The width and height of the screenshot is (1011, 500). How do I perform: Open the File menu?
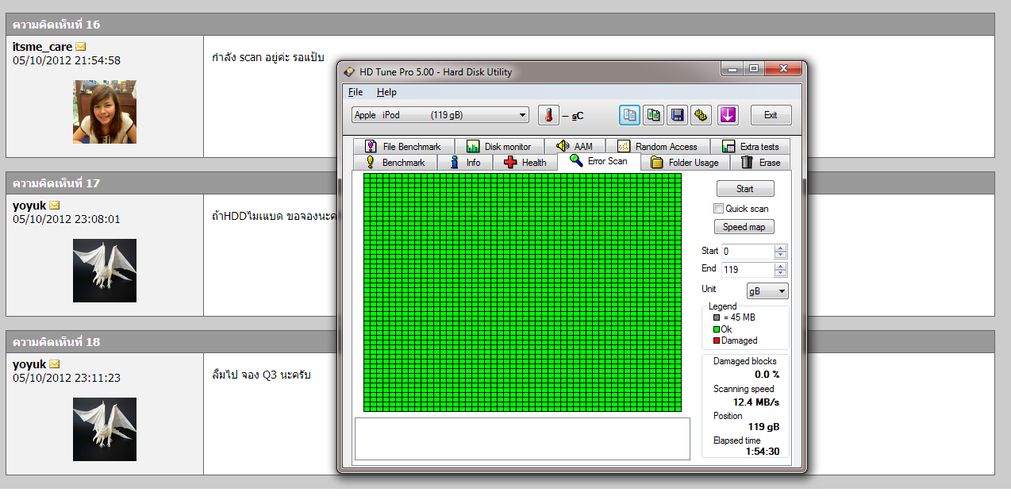click(355, 92)
